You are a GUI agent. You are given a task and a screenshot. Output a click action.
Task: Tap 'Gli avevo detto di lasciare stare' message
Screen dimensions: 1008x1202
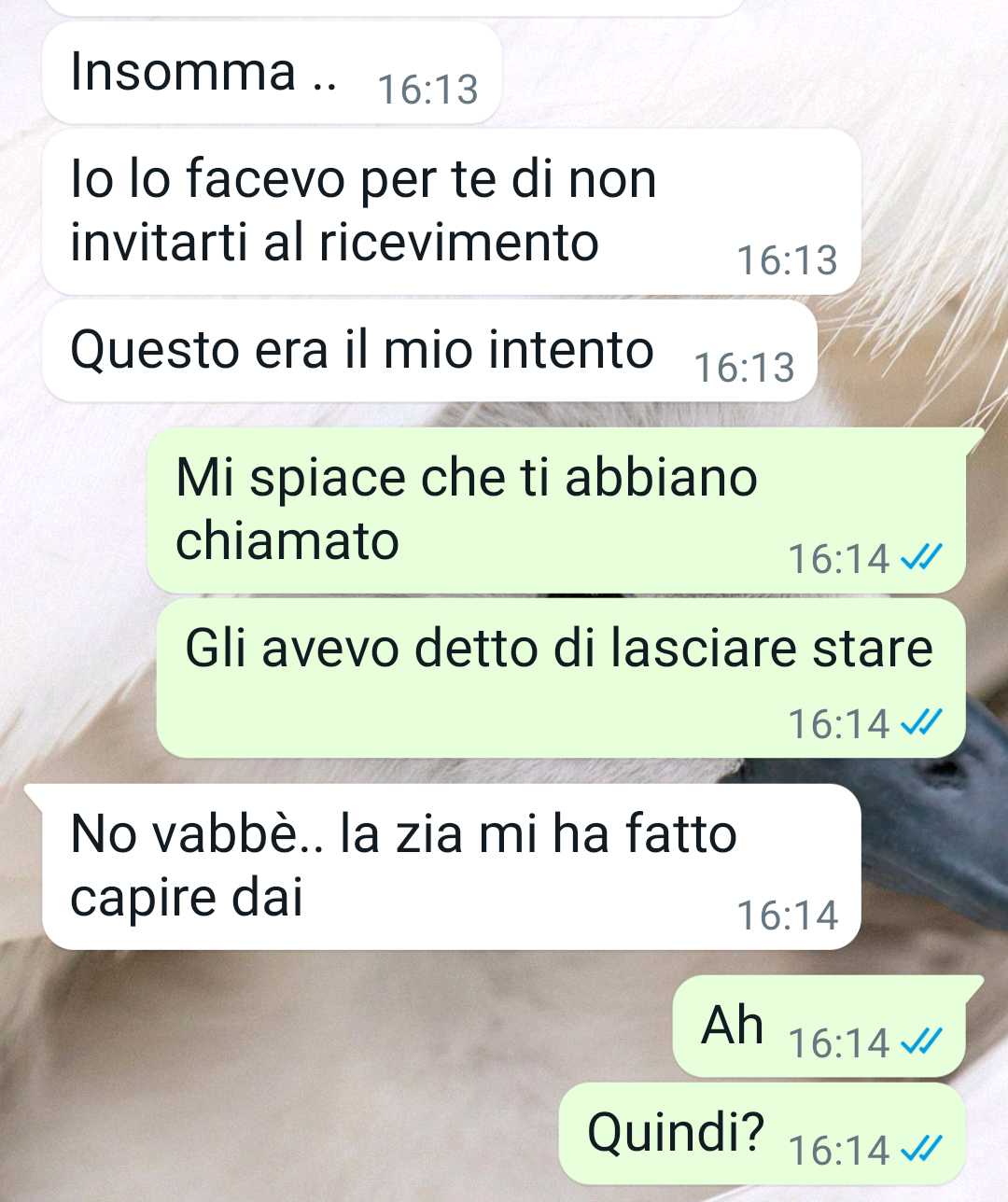pos(561,678)
